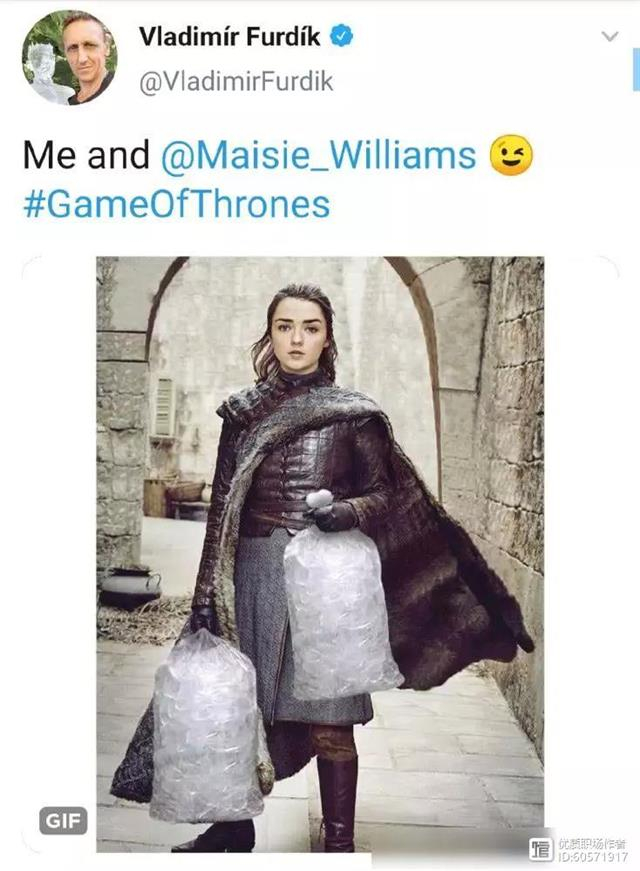Click the watermark ID:60571917 text

coord(592,857)
